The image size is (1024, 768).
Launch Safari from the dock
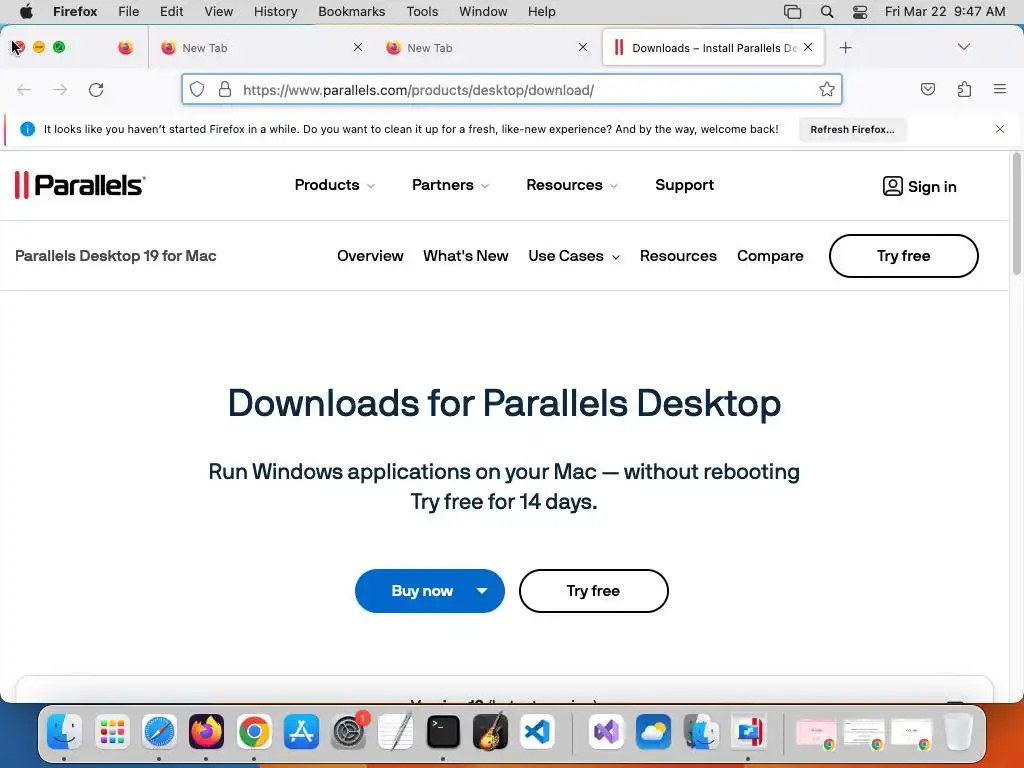tap(159, 731)
